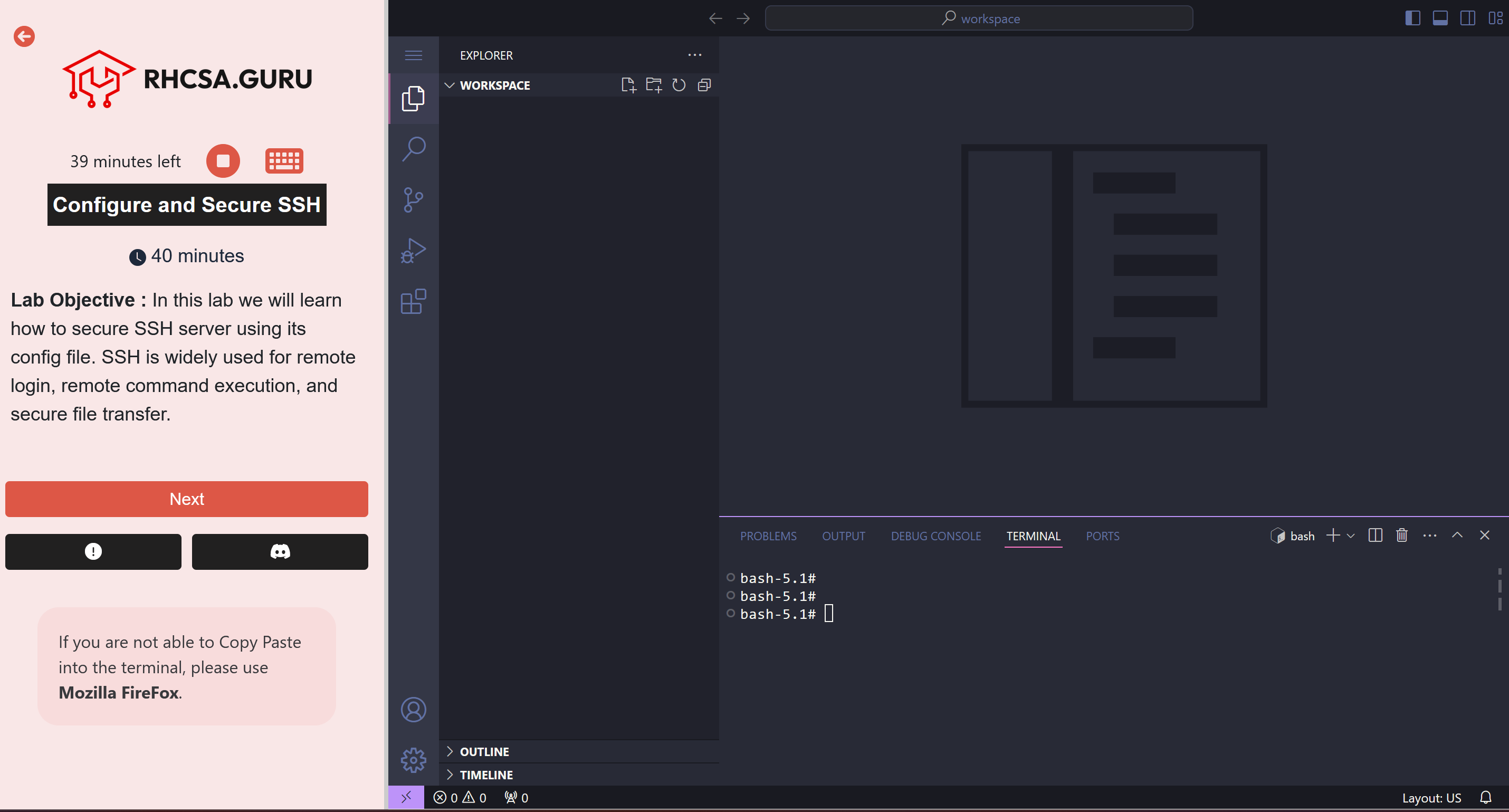This screenshot has height=812, width=1509.
Task: Switch to the PROBLEMS tab
Action: [768, 536]
